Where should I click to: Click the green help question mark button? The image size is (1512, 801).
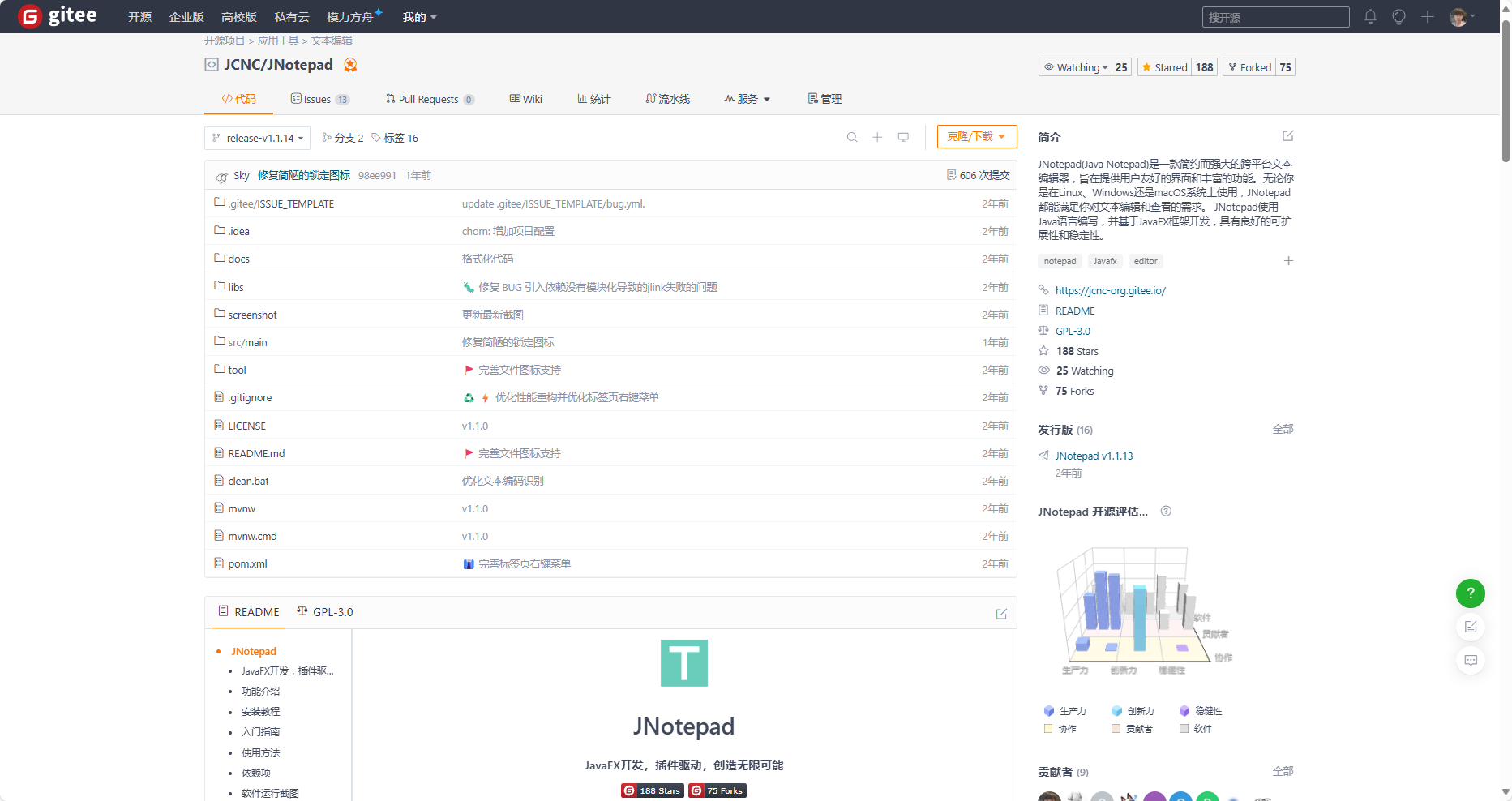point(1470,593)
